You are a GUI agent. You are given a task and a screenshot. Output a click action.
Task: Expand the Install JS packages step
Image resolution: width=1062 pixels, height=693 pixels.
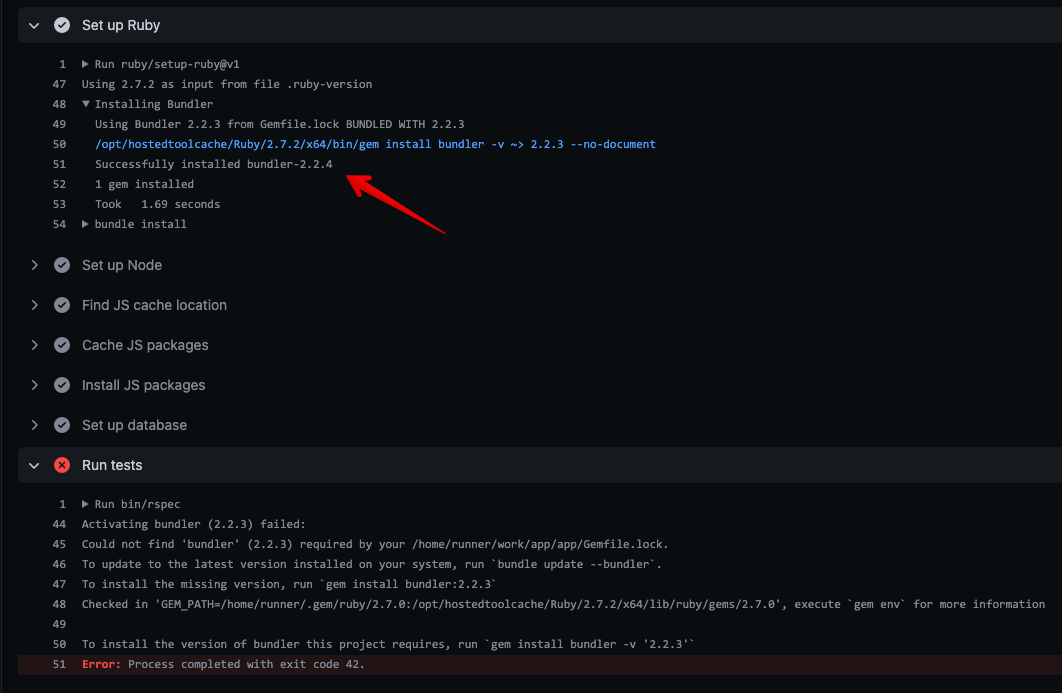(34, 385)
